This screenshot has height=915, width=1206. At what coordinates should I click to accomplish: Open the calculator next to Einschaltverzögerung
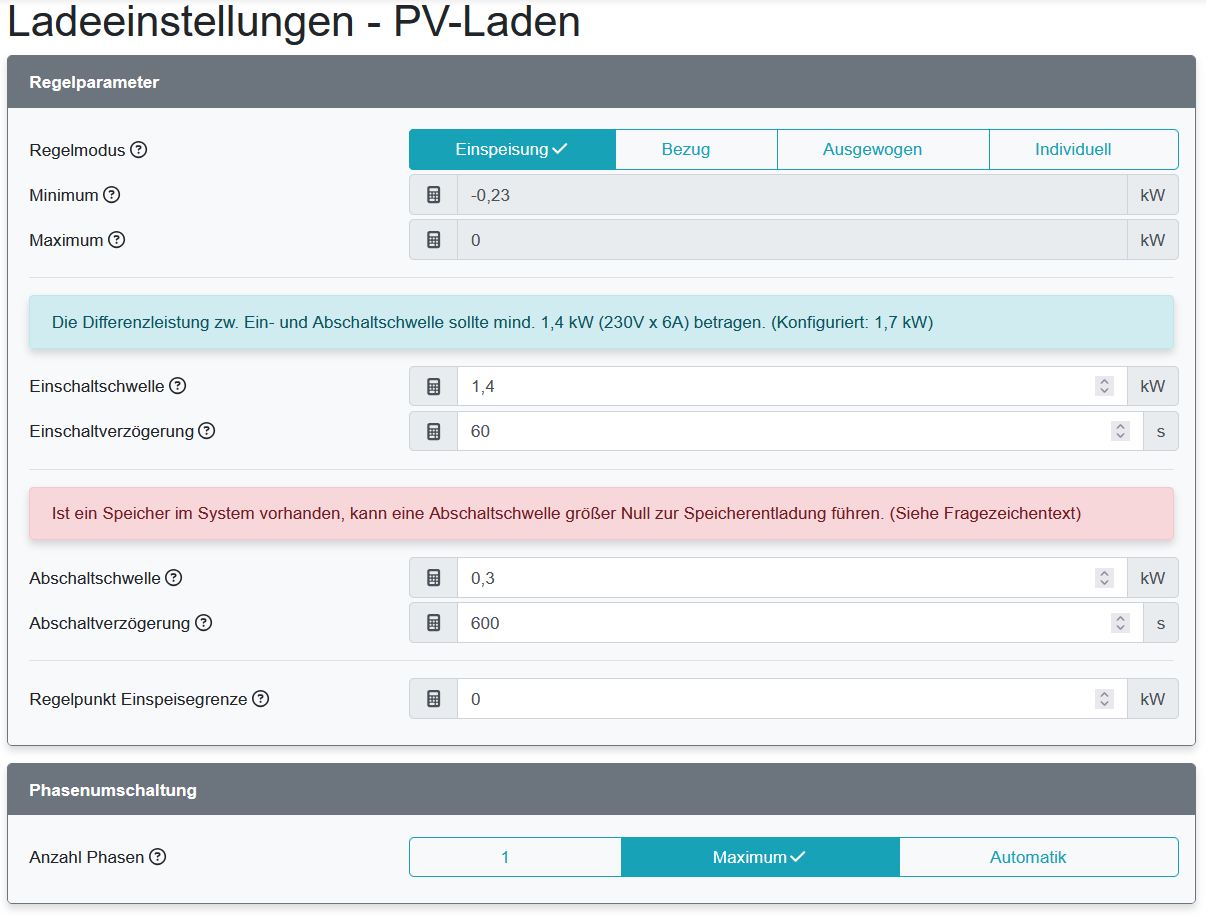[x=433, y=431]
